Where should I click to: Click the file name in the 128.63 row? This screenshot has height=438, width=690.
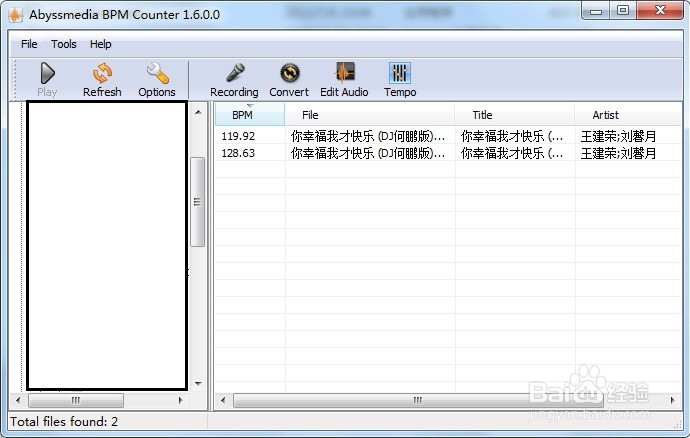pyautogui.click(x=368, y=153)
